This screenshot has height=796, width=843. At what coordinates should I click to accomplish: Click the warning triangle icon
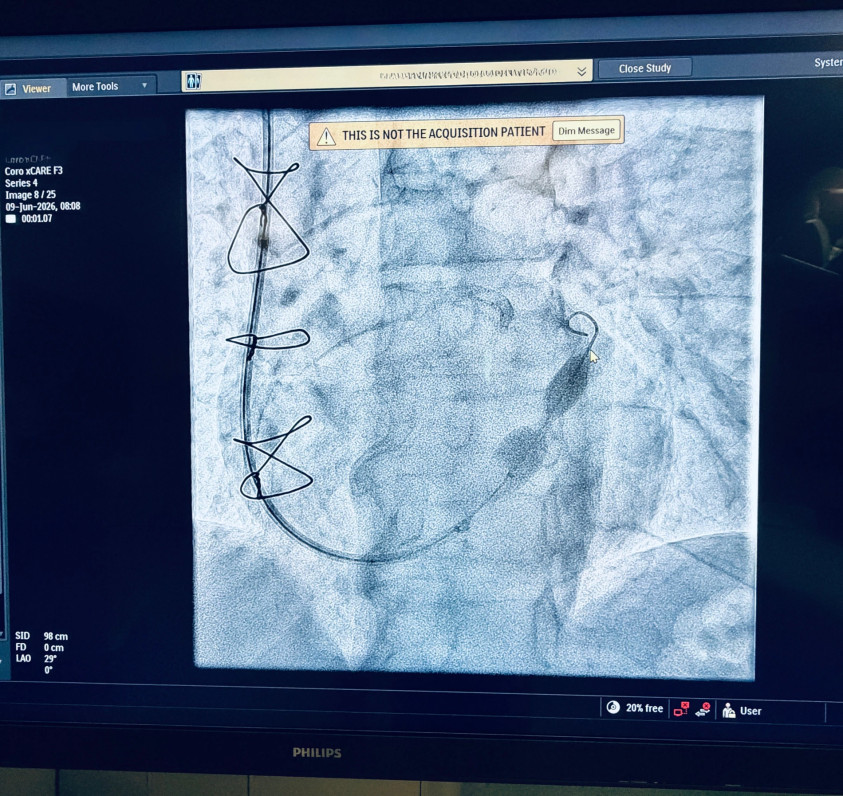tap(326, 137)
